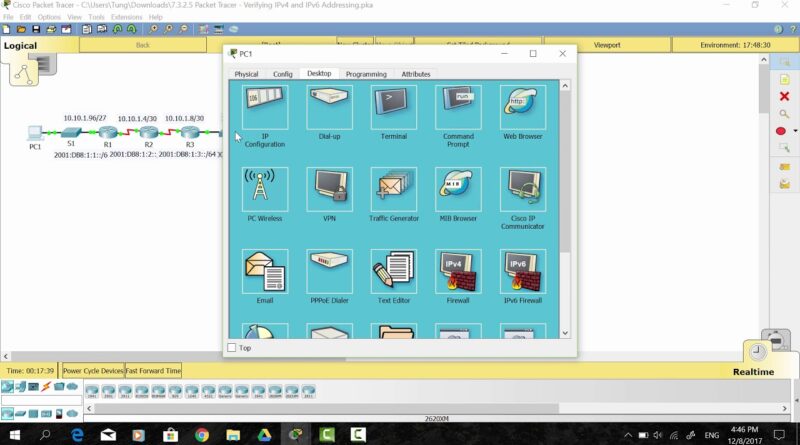The height and width of the screenshot is (445, 800).
Task: Open the VPN app
Action: point(330,189)
